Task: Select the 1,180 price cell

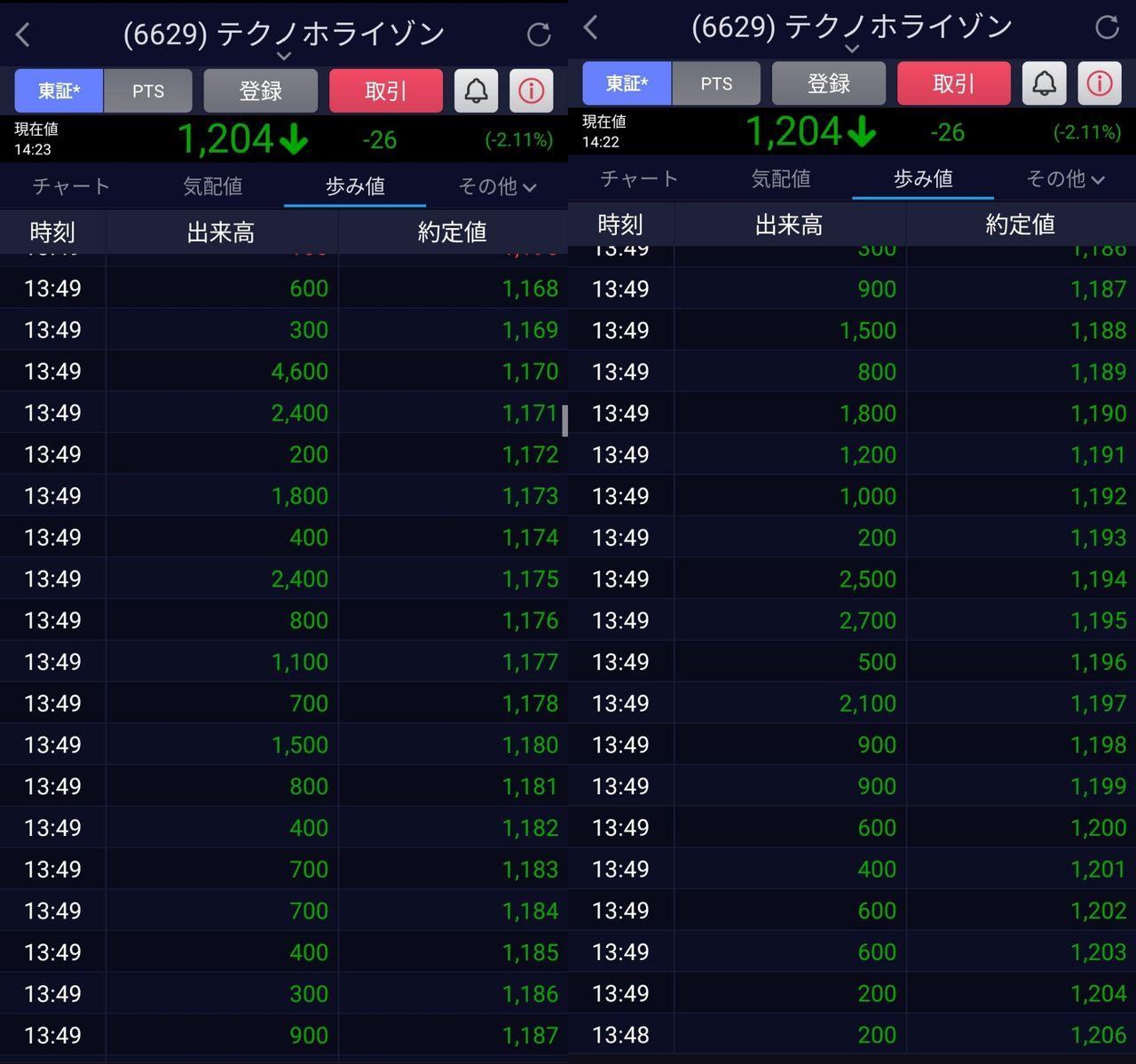Action: tap(453, 745)
